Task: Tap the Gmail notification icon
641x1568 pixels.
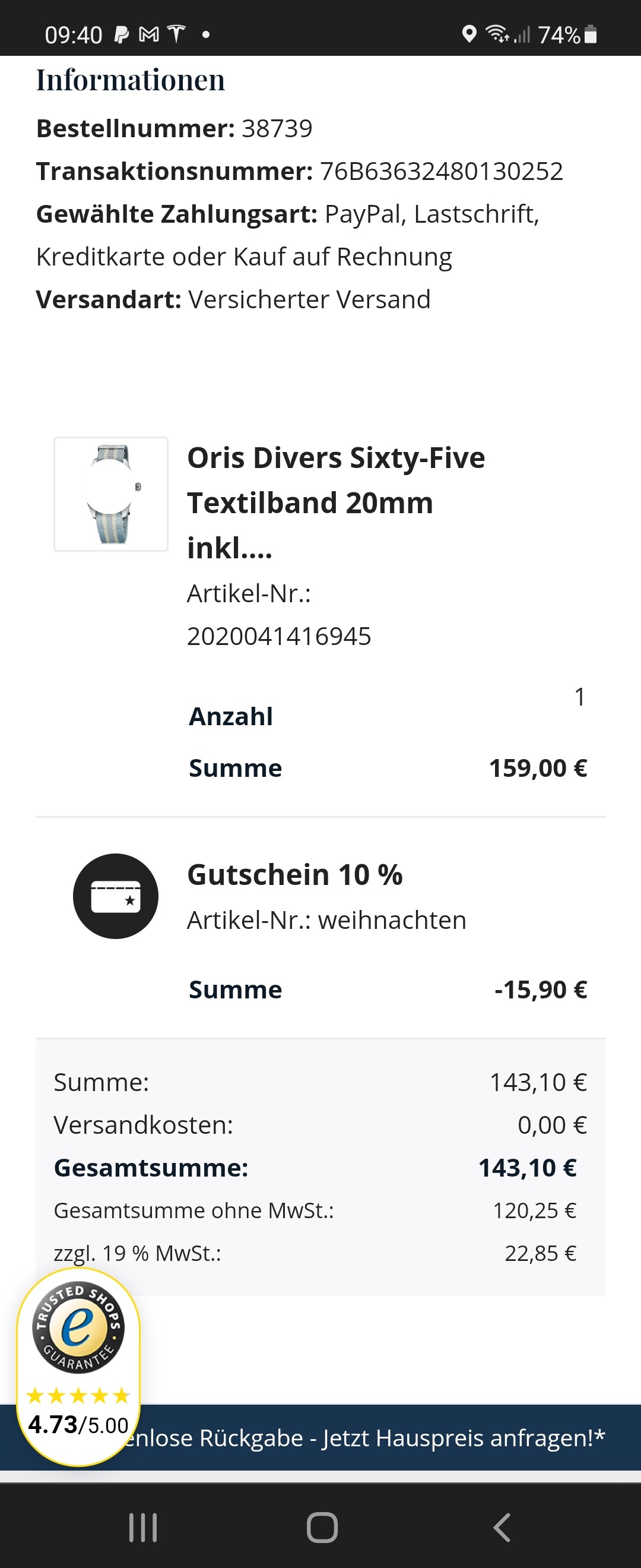Action: tap(149, 34)
